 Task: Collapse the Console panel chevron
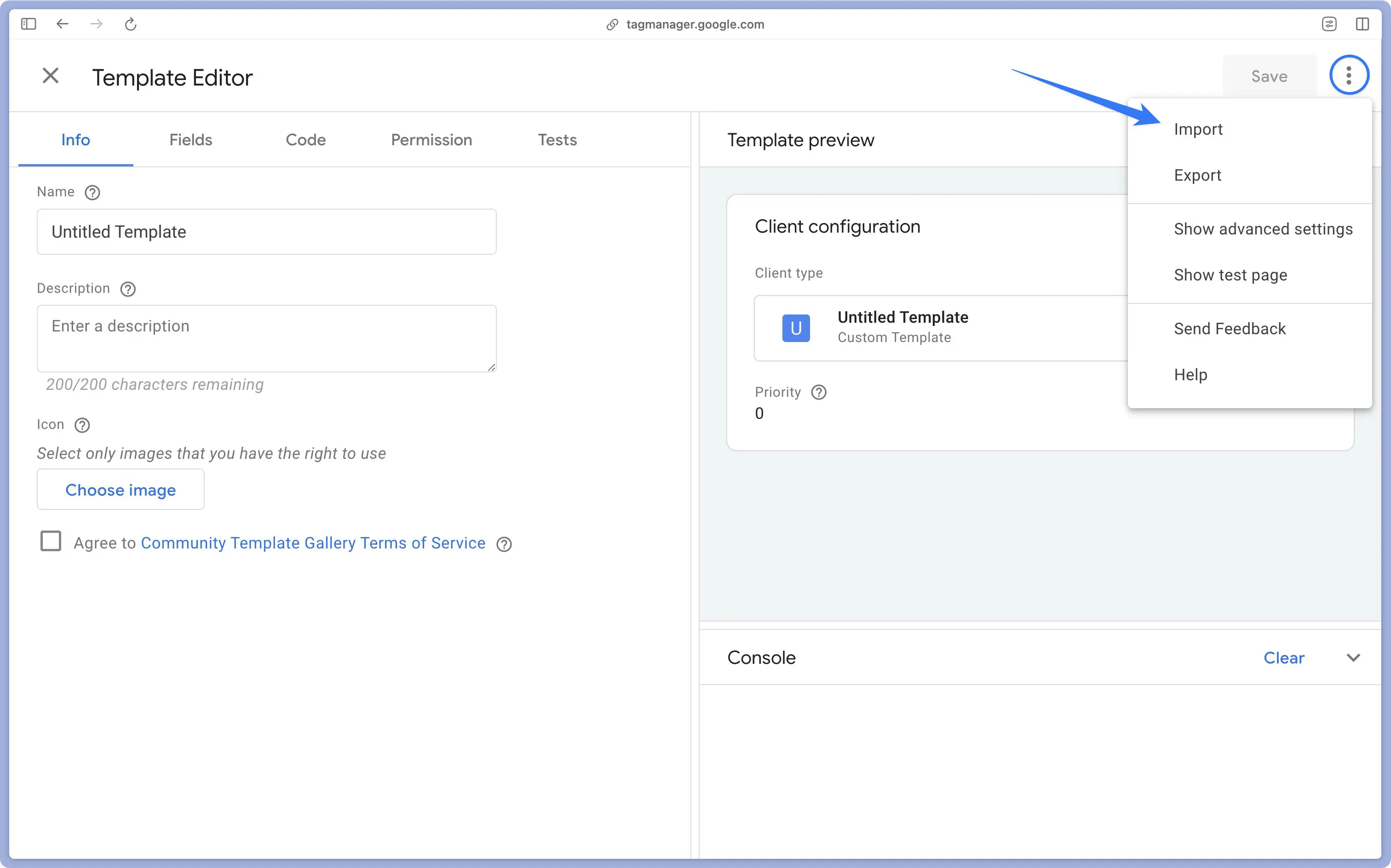[1353, 658]
